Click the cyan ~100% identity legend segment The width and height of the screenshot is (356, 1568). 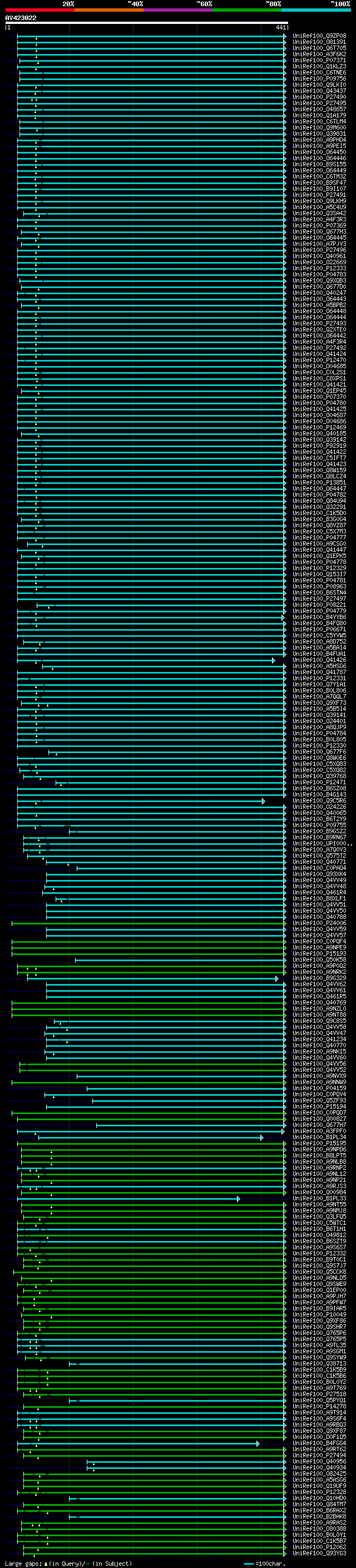pyautogui.click(x=316, y=10)
